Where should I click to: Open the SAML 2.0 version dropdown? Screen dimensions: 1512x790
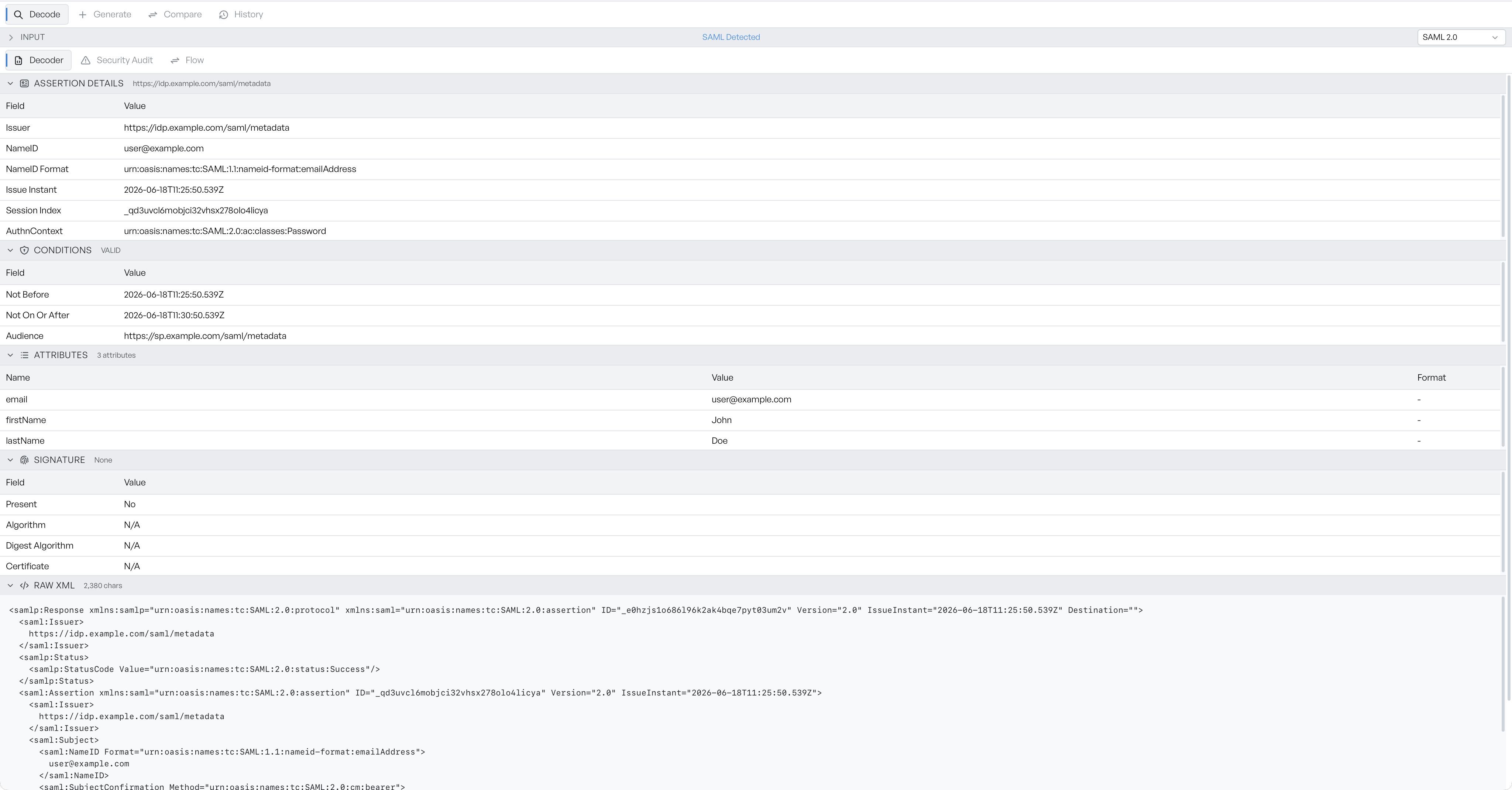point(1461,37)
